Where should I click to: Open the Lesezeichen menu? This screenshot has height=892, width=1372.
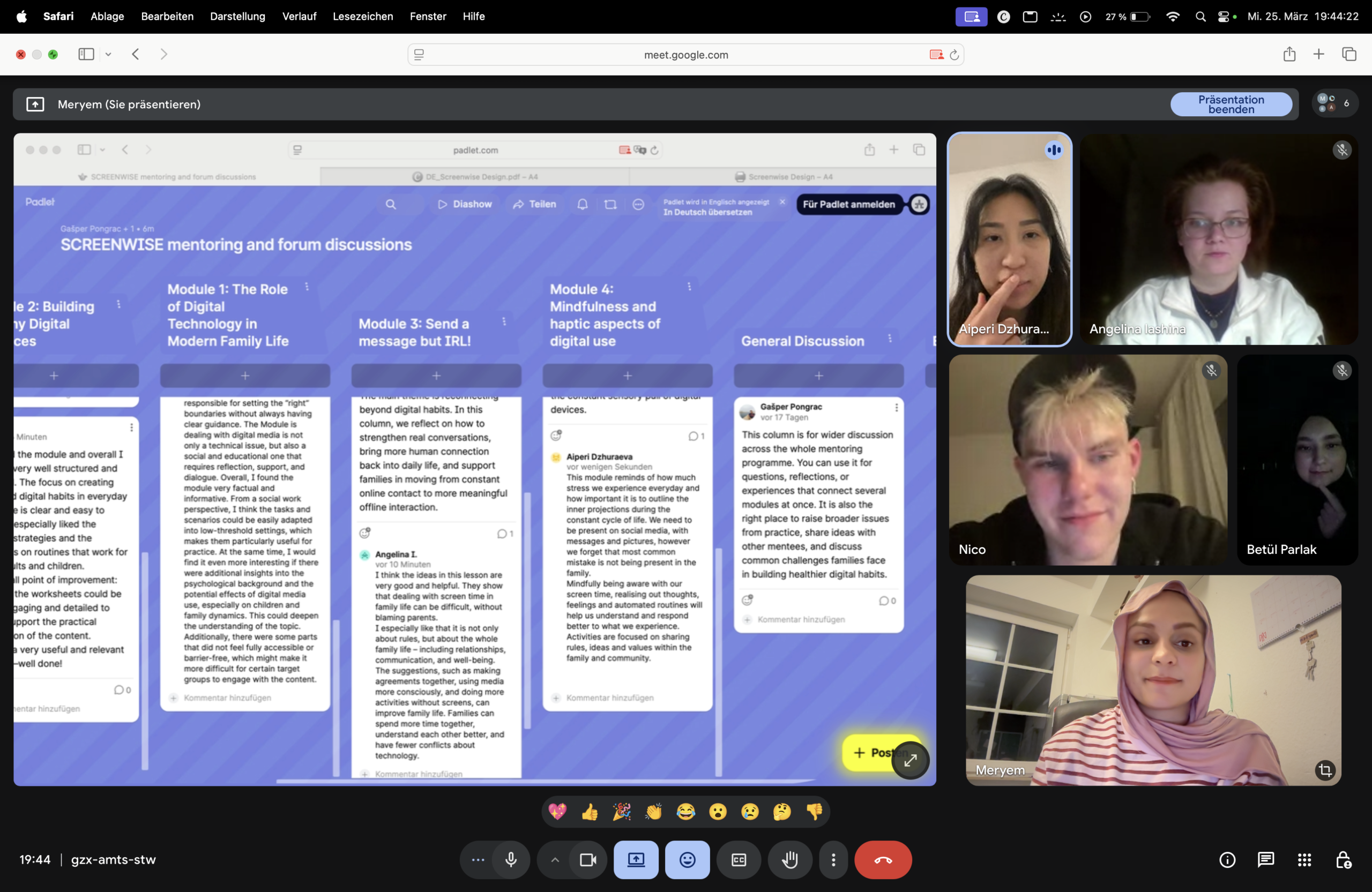(x=363, y=16)
